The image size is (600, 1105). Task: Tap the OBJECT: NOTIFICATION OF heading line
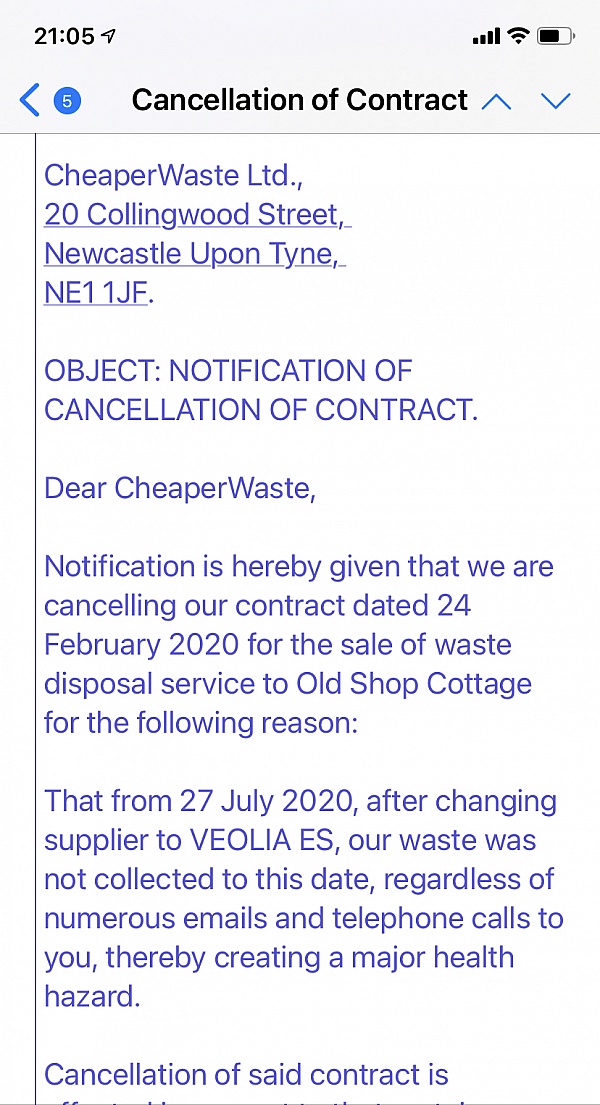pyautogui.click(x=228, y=371)
